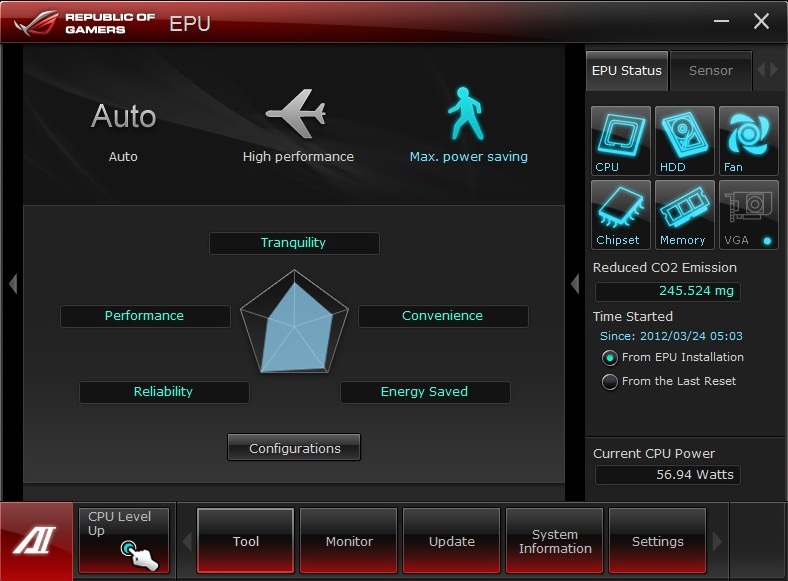The width and height of the screenshot is (788, 581).
Task: Select From the Last Reset radio button
Action: [610, 382]
